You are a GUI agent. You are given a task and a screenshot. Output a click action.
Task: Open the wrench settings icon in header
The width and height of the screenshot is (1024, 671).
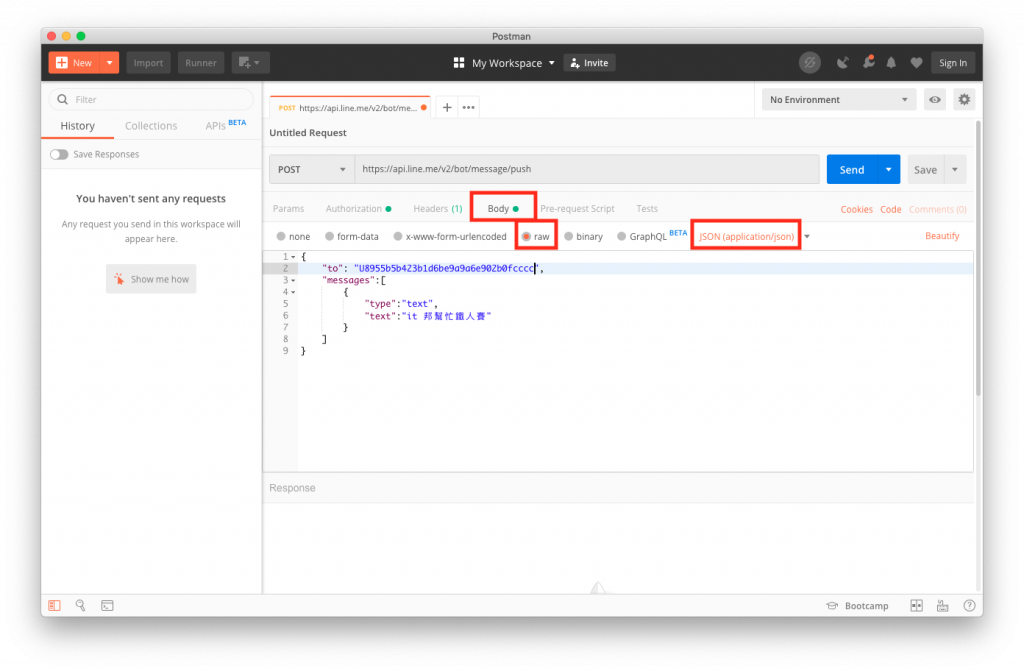pyautogui.click(x=868, y=62)
